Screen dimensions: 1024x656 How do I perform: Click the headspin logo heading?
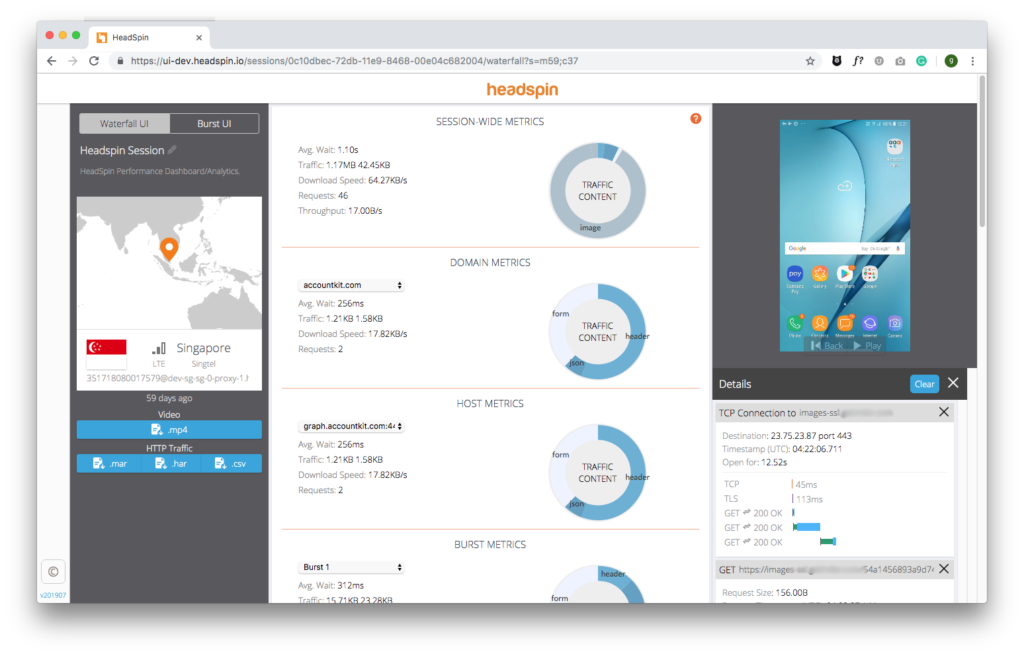point(522,90)
